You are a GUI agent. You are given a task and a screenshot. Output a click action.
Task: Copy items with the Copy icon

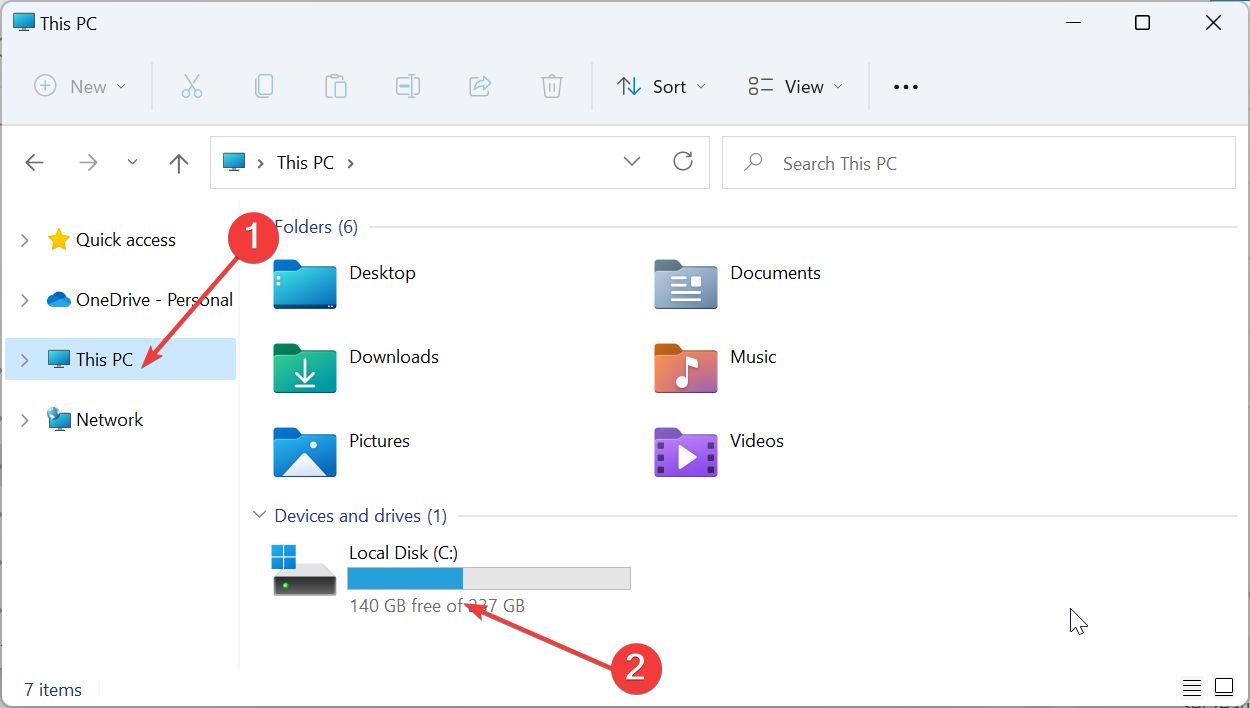coord(264,86)
